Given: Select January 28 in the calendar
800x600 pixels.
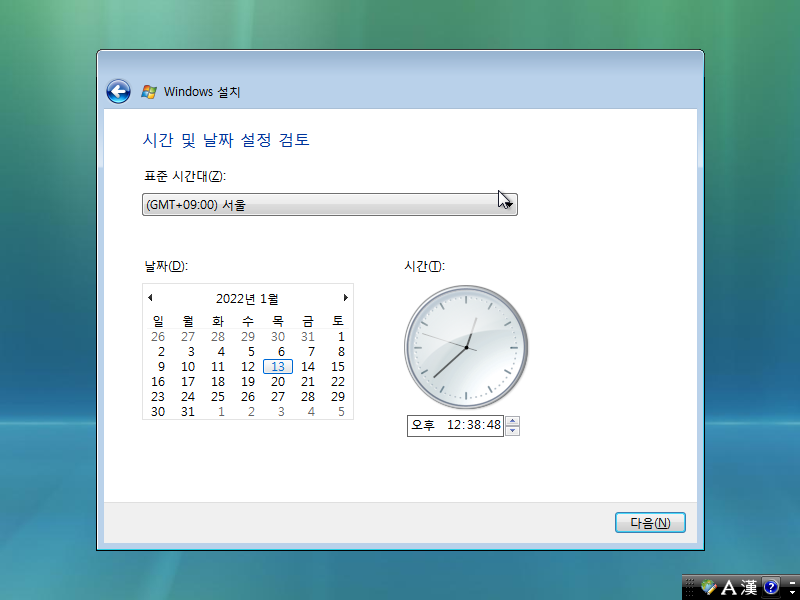Looking at the screenshot, I should click(308, 396).
